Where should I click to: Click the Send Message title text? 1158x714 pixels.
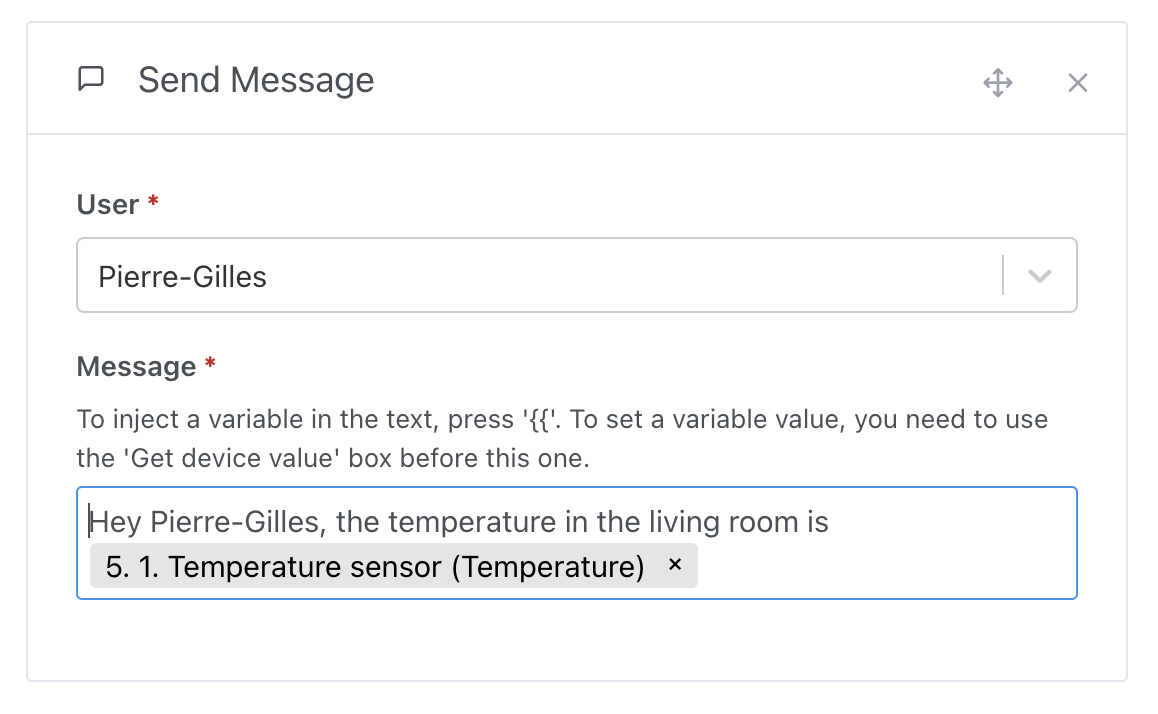[256, 80]
